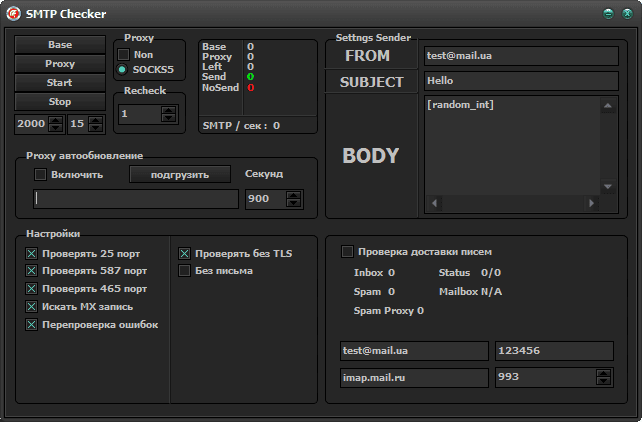Adjust the Секунд 900 stepper arrows

pos(293,199)
